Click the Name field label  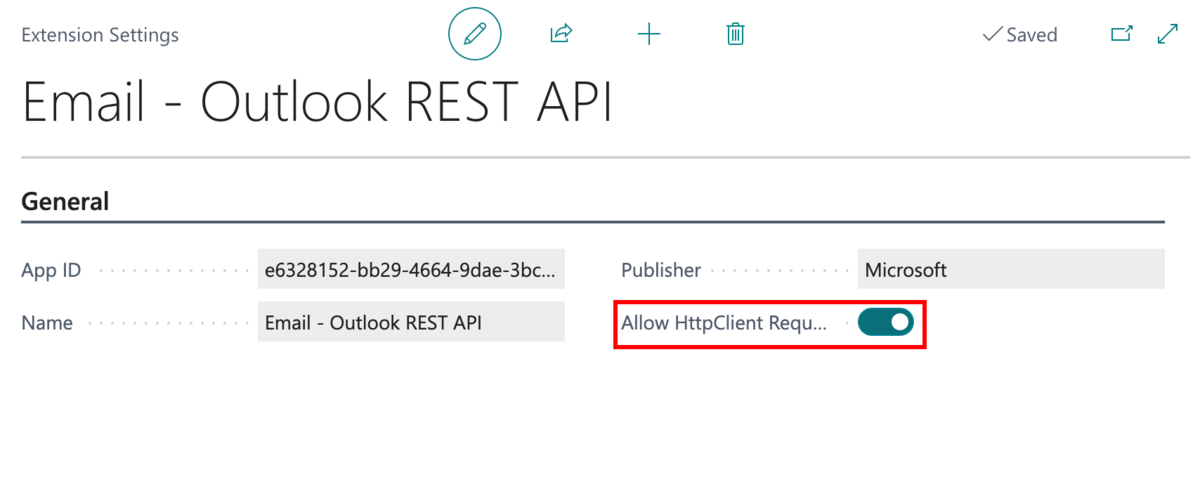pyautogui.click(x=47, y=323)
